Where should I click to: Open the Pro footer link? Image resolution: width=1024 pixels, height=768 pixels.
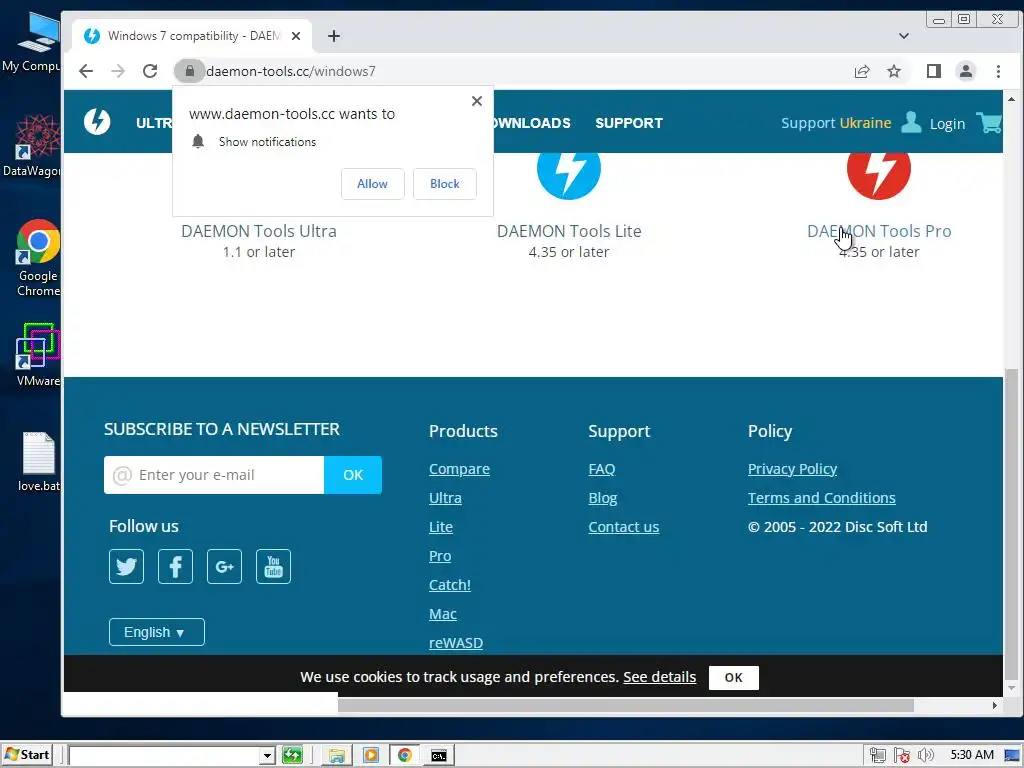click(440, 556)
